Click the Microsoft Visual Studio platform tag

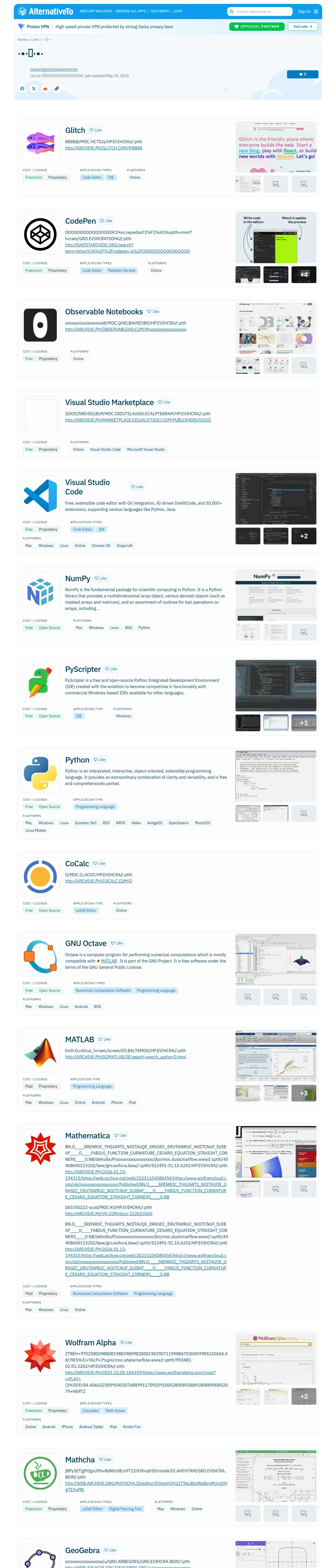[146, 450]
